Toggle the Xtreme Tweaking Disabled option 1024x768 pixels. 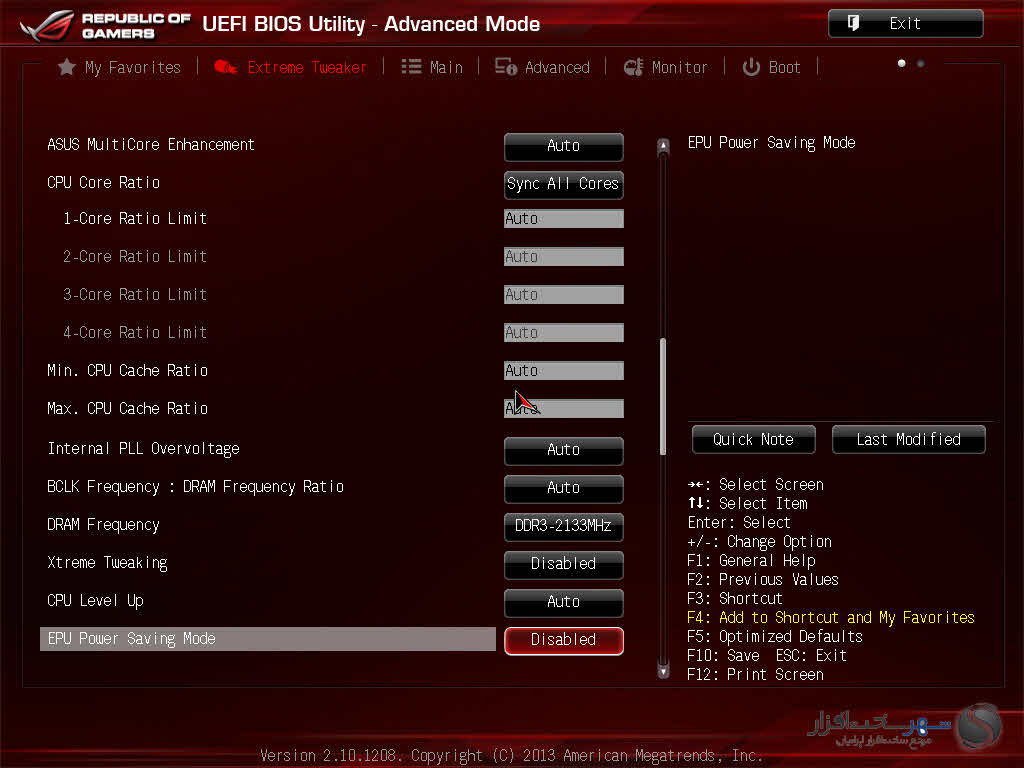[563, 564]
